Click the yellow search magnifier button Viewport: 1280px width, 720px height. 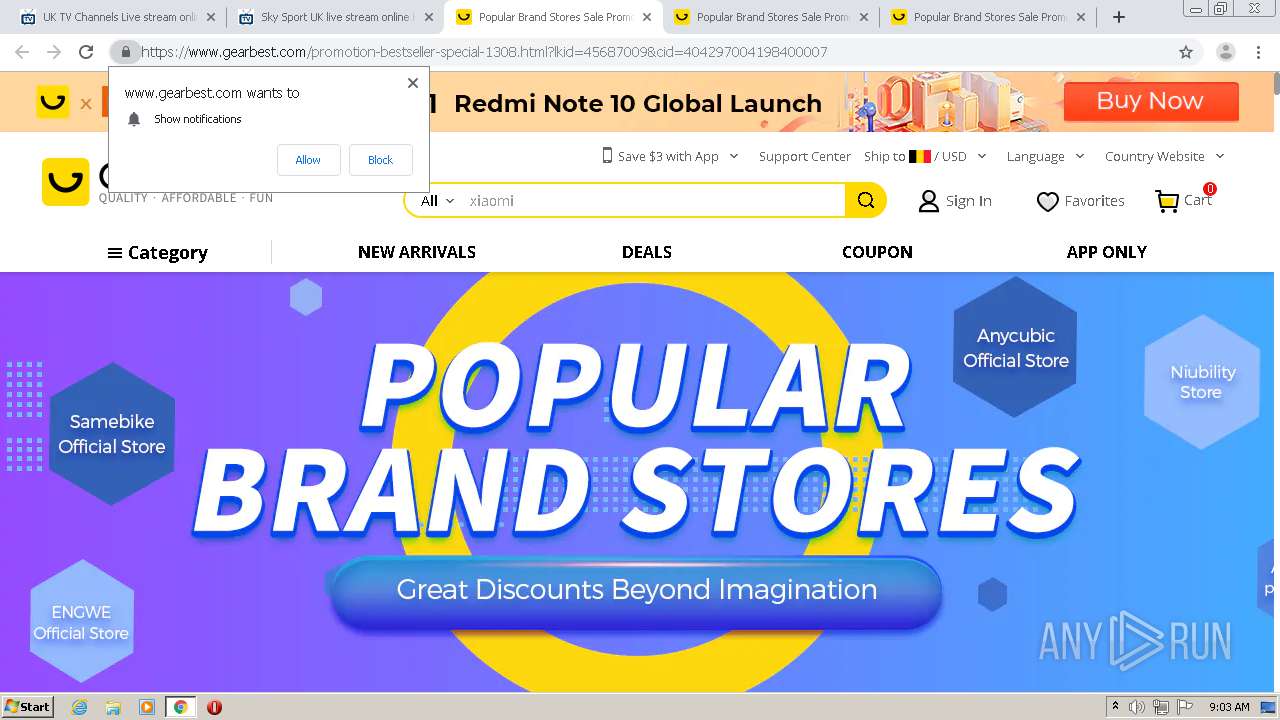coord(866,200)
